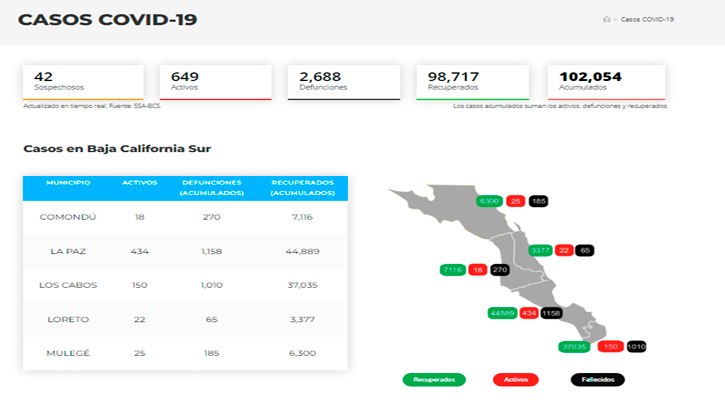Click the 150 activos table cell

(140, 285)
